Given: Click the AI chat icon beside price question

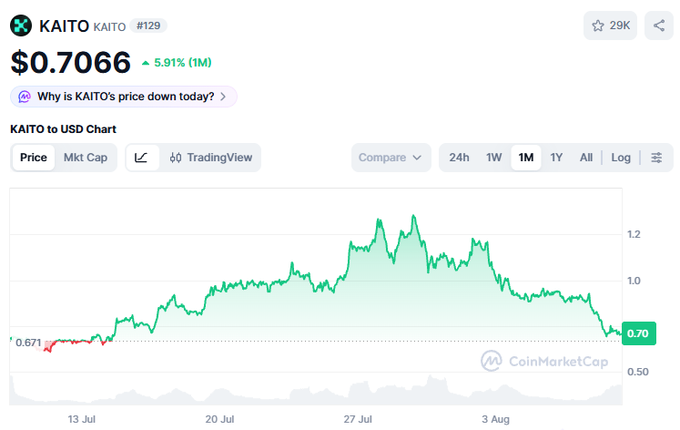Looking at the screenshot, I should 24,96.
